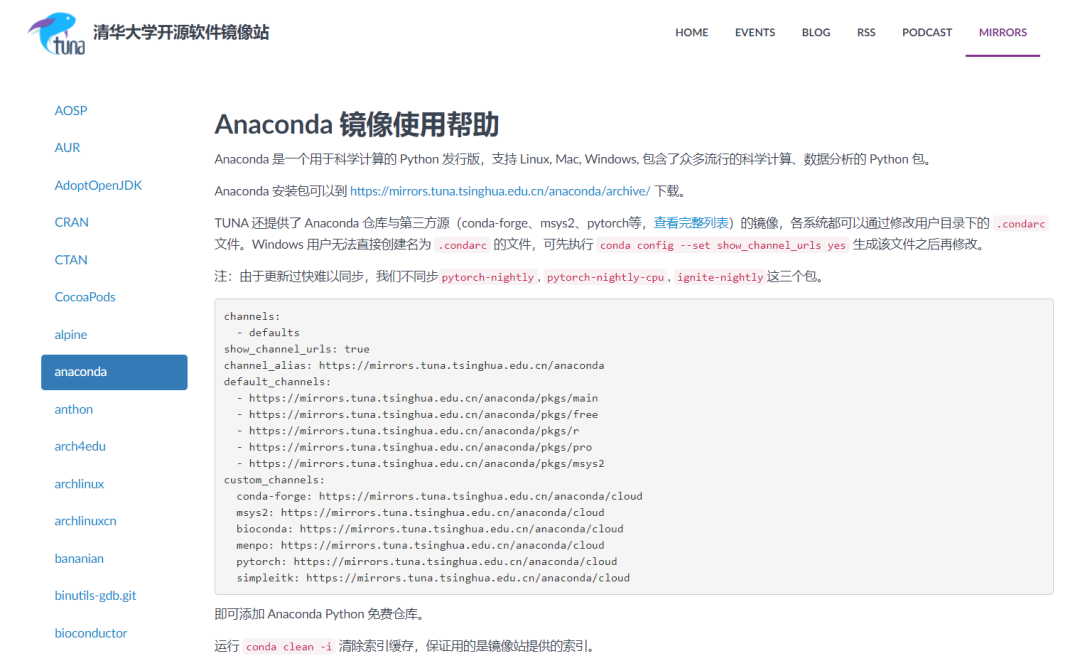Click the pkgs/r URL line
The width and height of the screenshot is (1080, 656).
tap(408, 431)
